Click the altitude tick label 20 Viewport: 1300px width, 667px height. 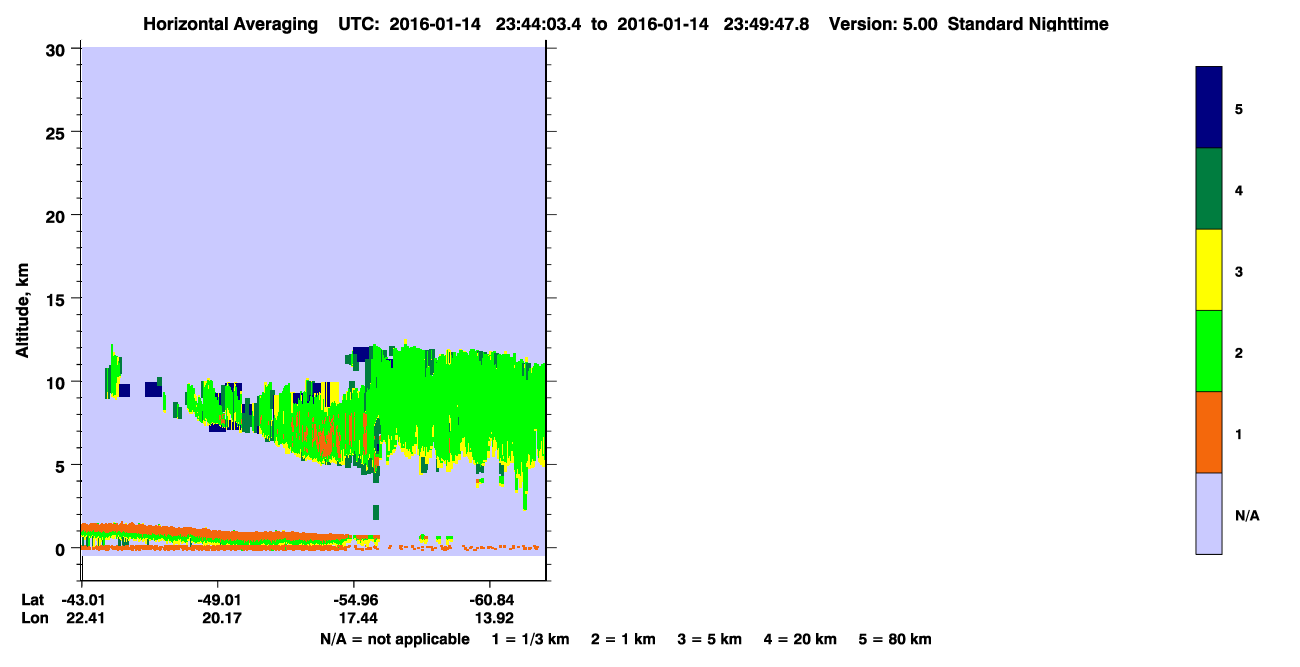(x=58, y=215)
